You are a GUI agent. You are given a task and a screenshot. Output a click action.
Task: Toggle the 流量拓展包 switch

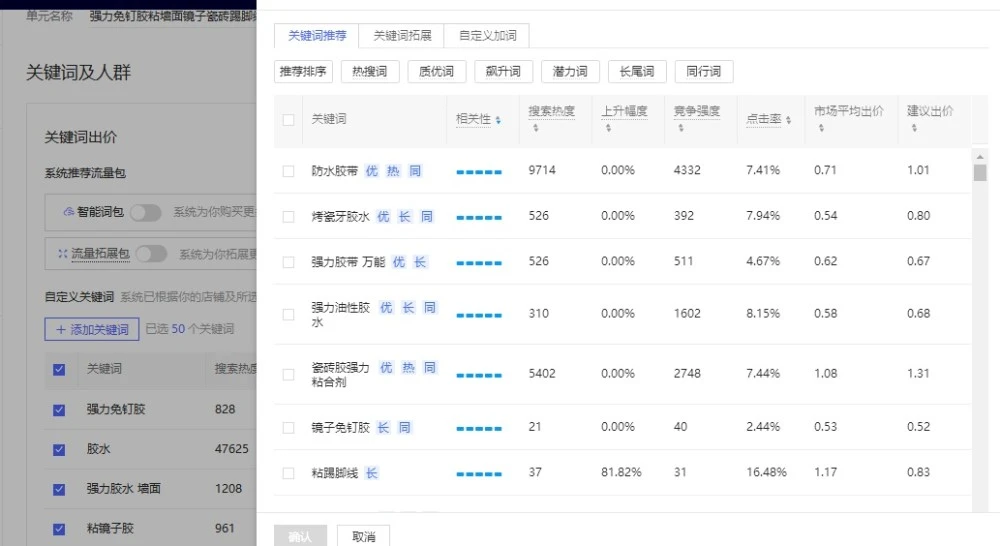click(x=151, y=254)
